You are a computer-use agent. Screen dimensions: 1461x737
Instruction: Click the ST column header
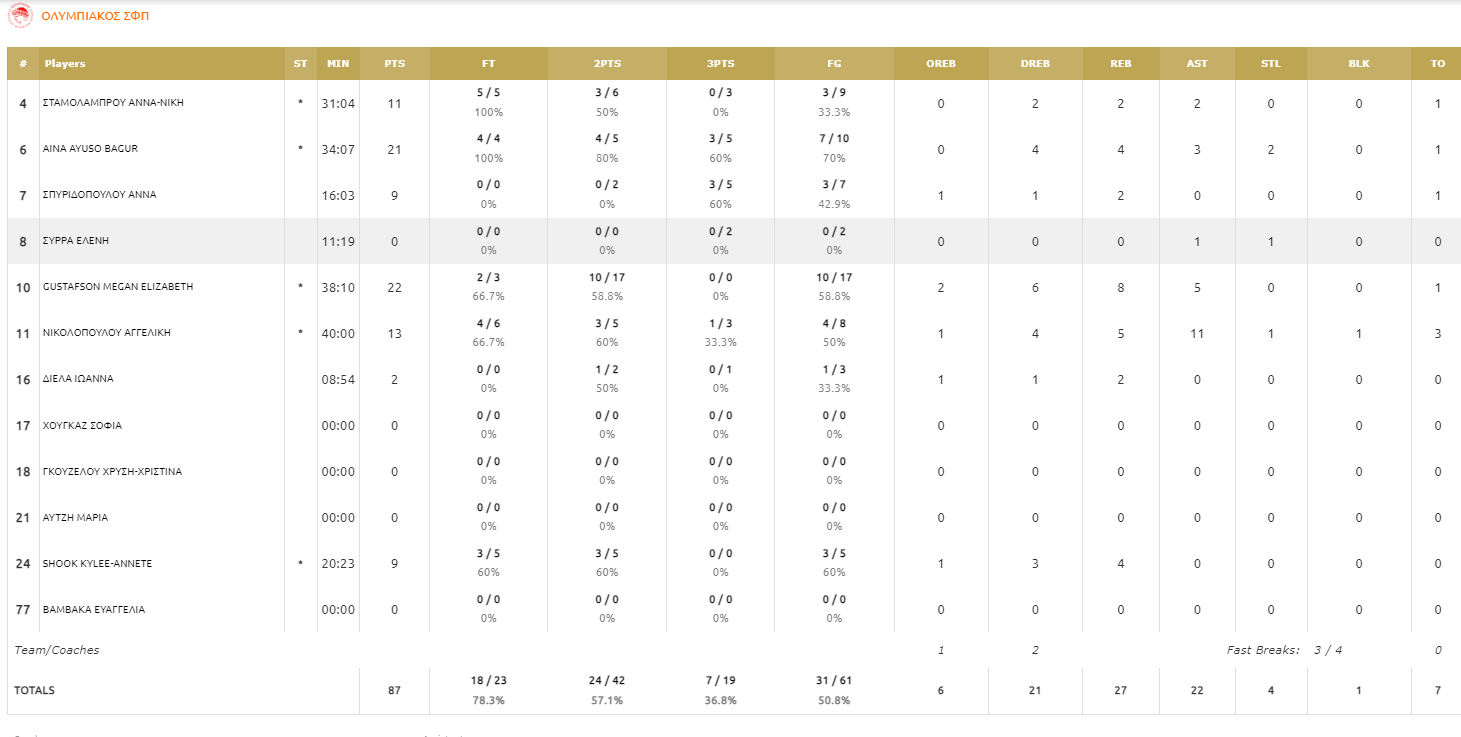301,63
